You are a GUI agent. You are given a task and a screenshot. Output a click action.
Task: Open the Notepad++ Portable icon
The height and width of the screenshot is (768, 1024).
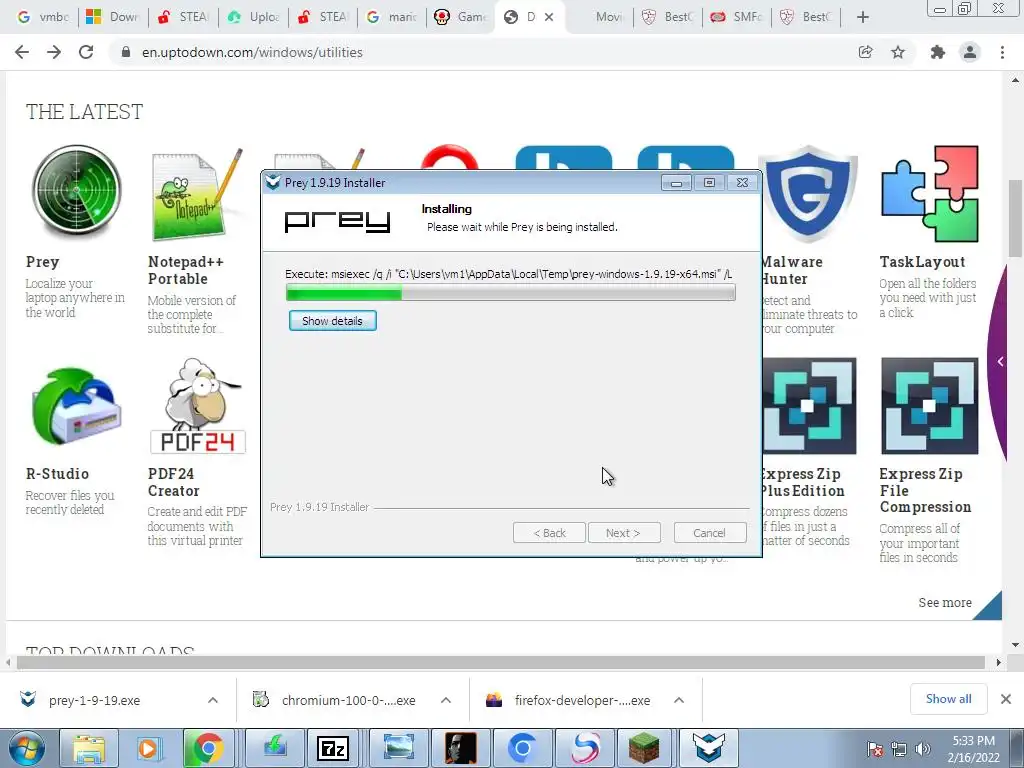tap(197, 195)
